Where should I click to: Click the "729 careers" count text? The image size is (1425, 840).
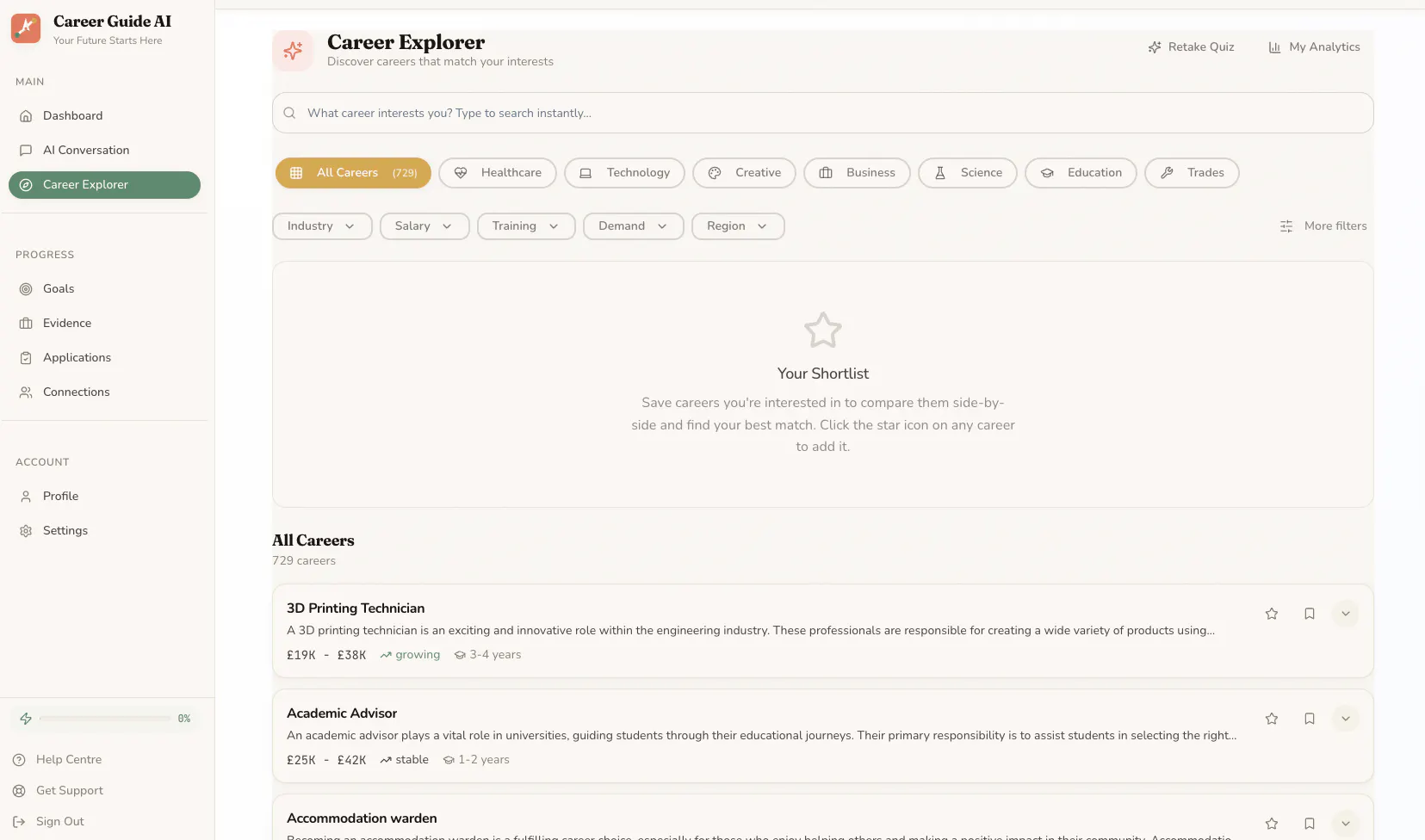[304, 561]
